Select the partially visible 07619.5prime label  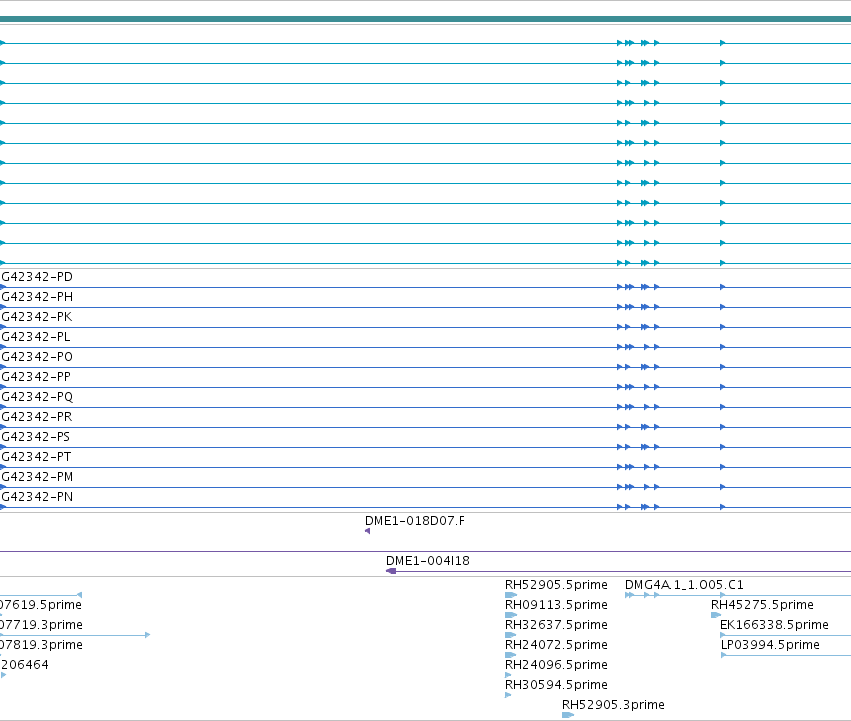tap(41, 605)
